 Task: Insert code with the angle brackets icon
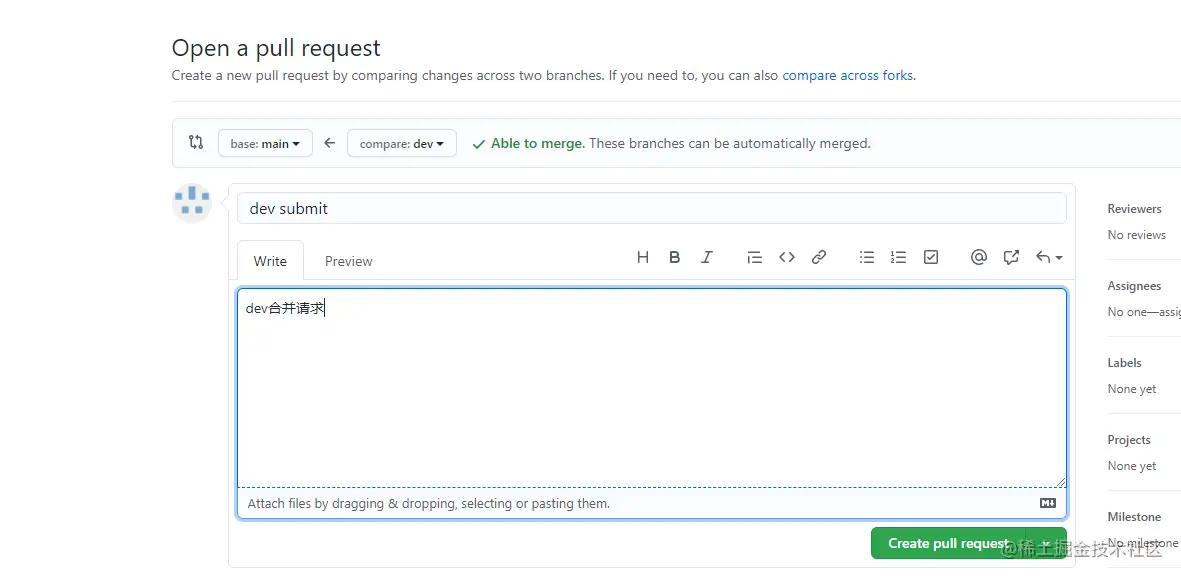coord(786,258)
